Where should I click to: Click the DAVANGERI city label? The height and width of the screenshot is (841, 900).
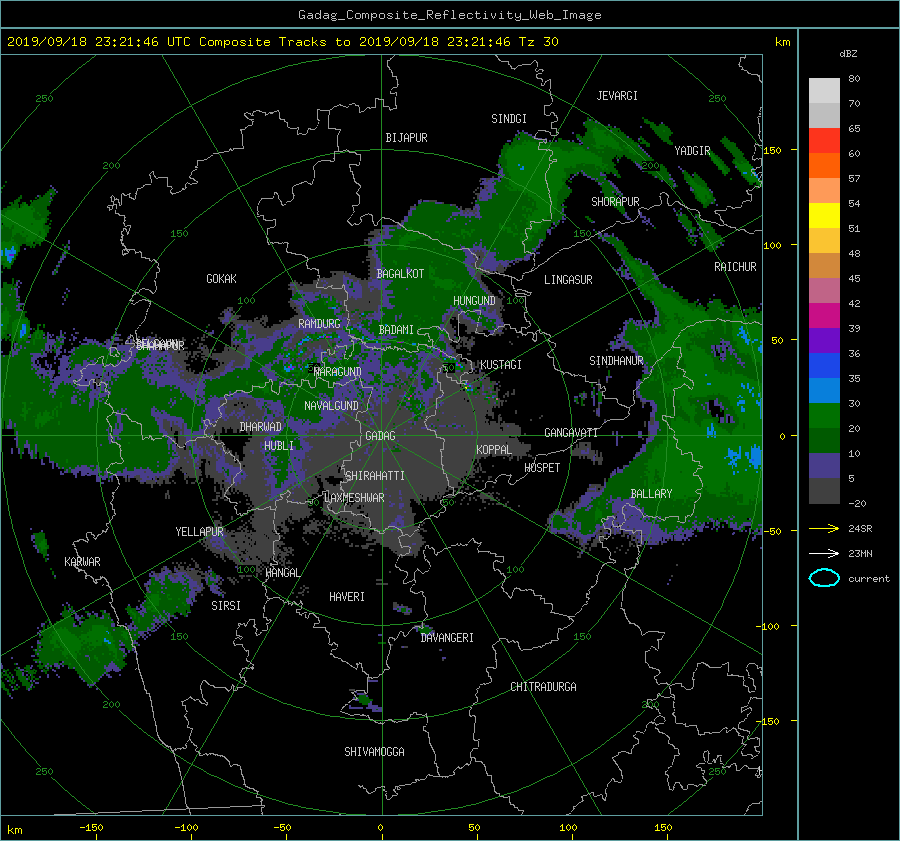tap(447, 638)
